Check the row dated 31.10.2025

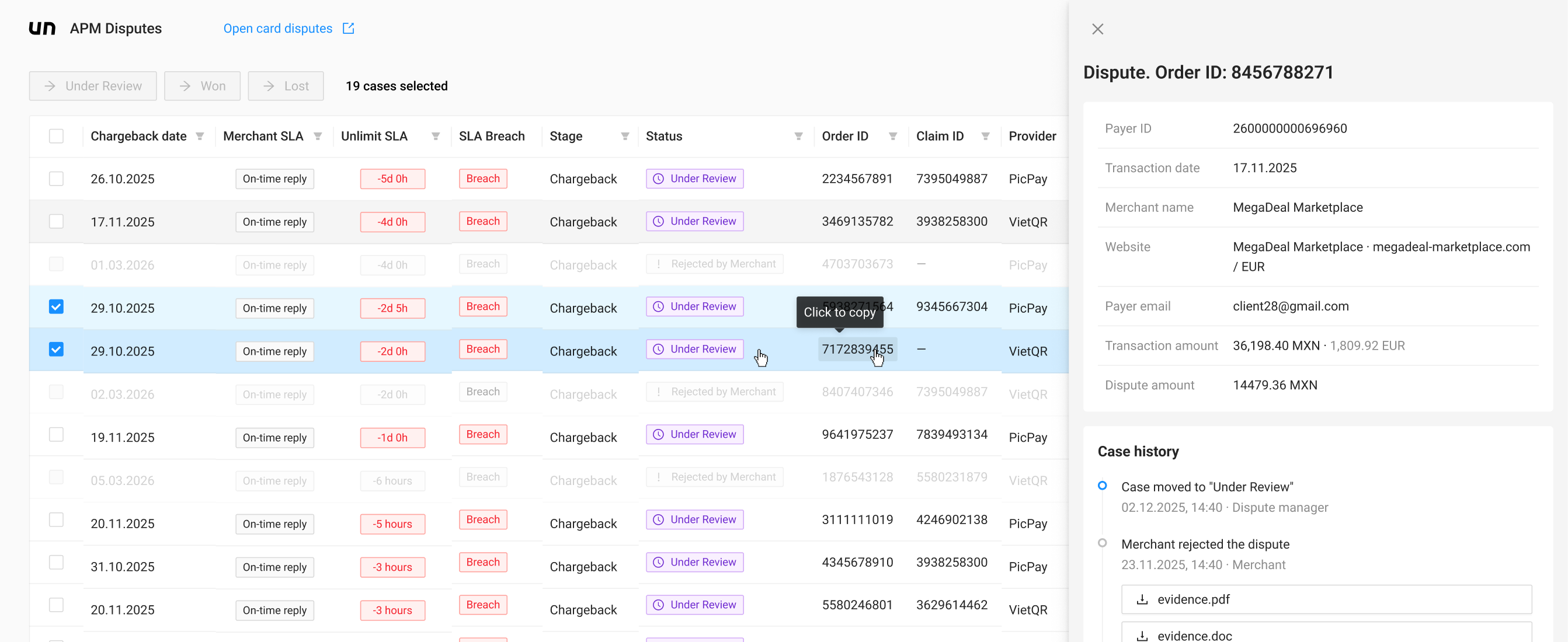[x=56, y=561]
